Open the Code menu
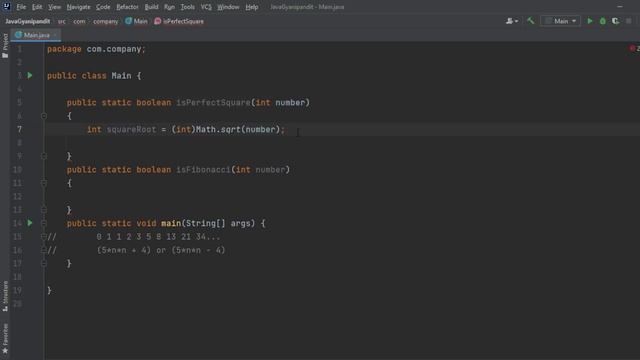 pos(103,7)
